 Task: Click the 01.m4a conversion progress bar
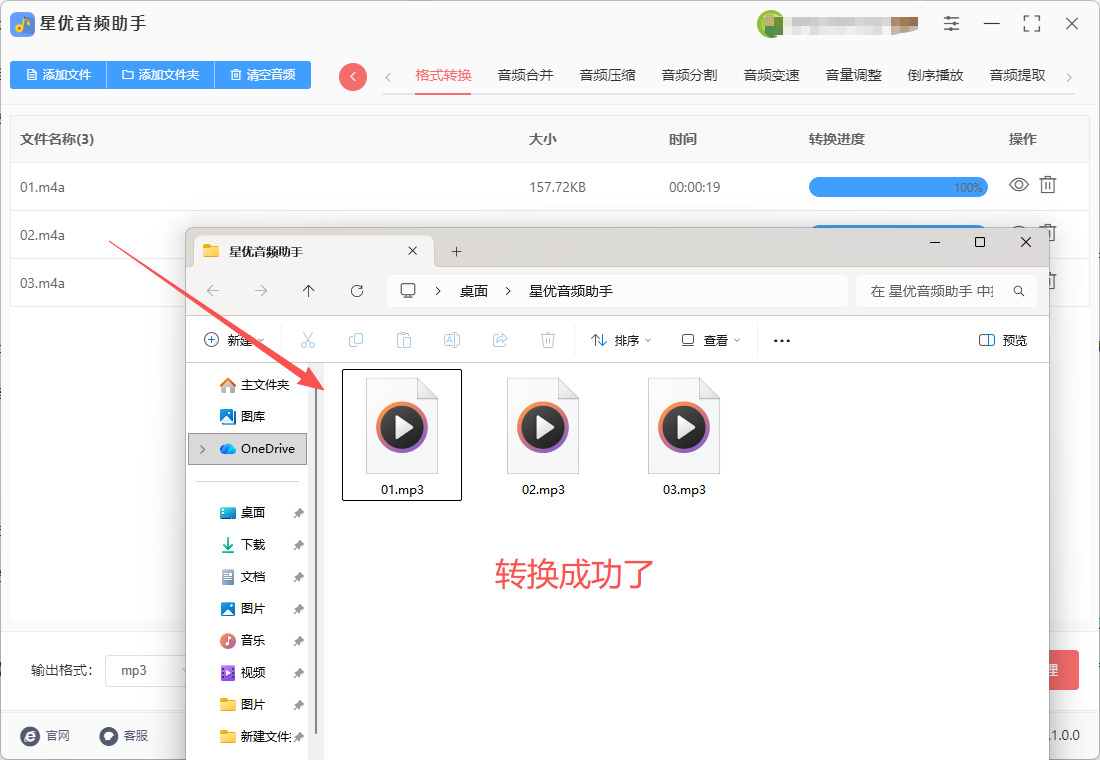point(897,187)
